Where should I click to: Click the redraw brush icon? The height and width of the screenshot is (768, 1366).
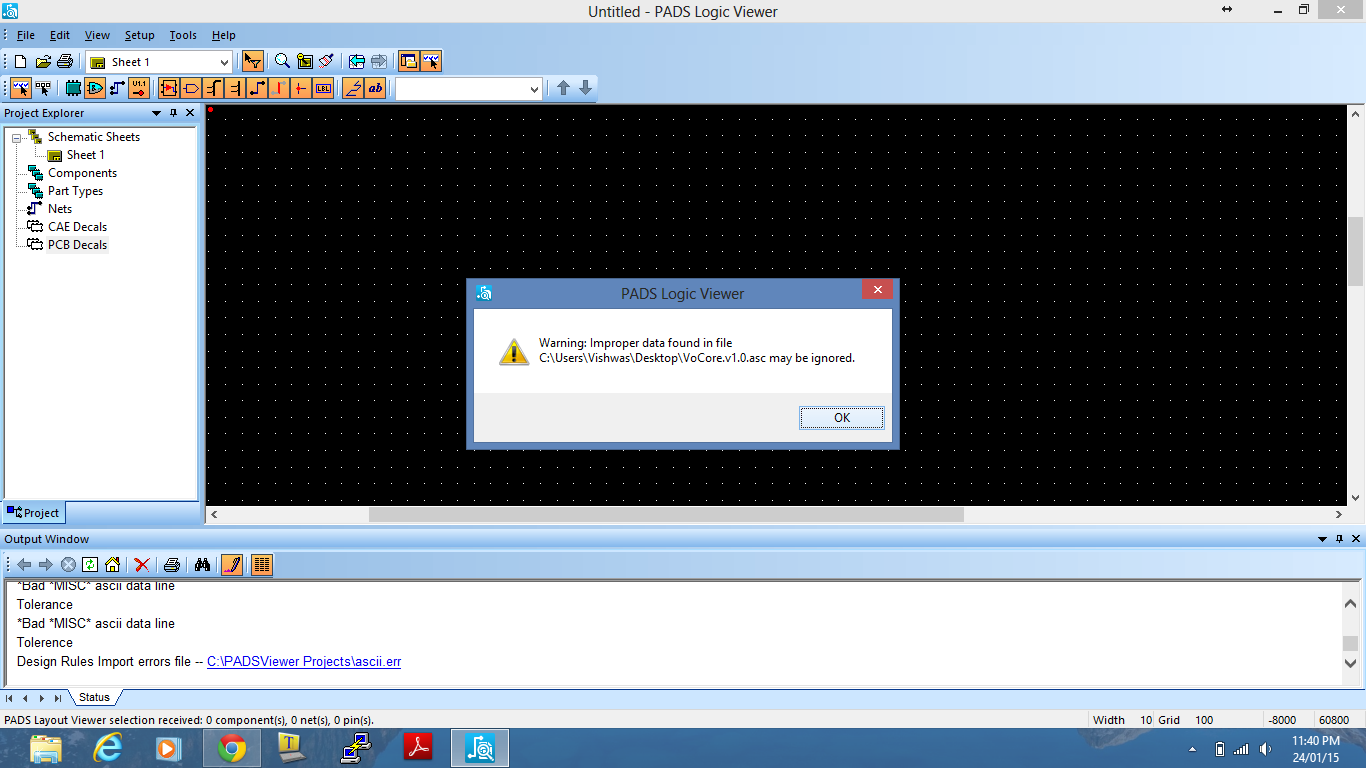point(326,62)
